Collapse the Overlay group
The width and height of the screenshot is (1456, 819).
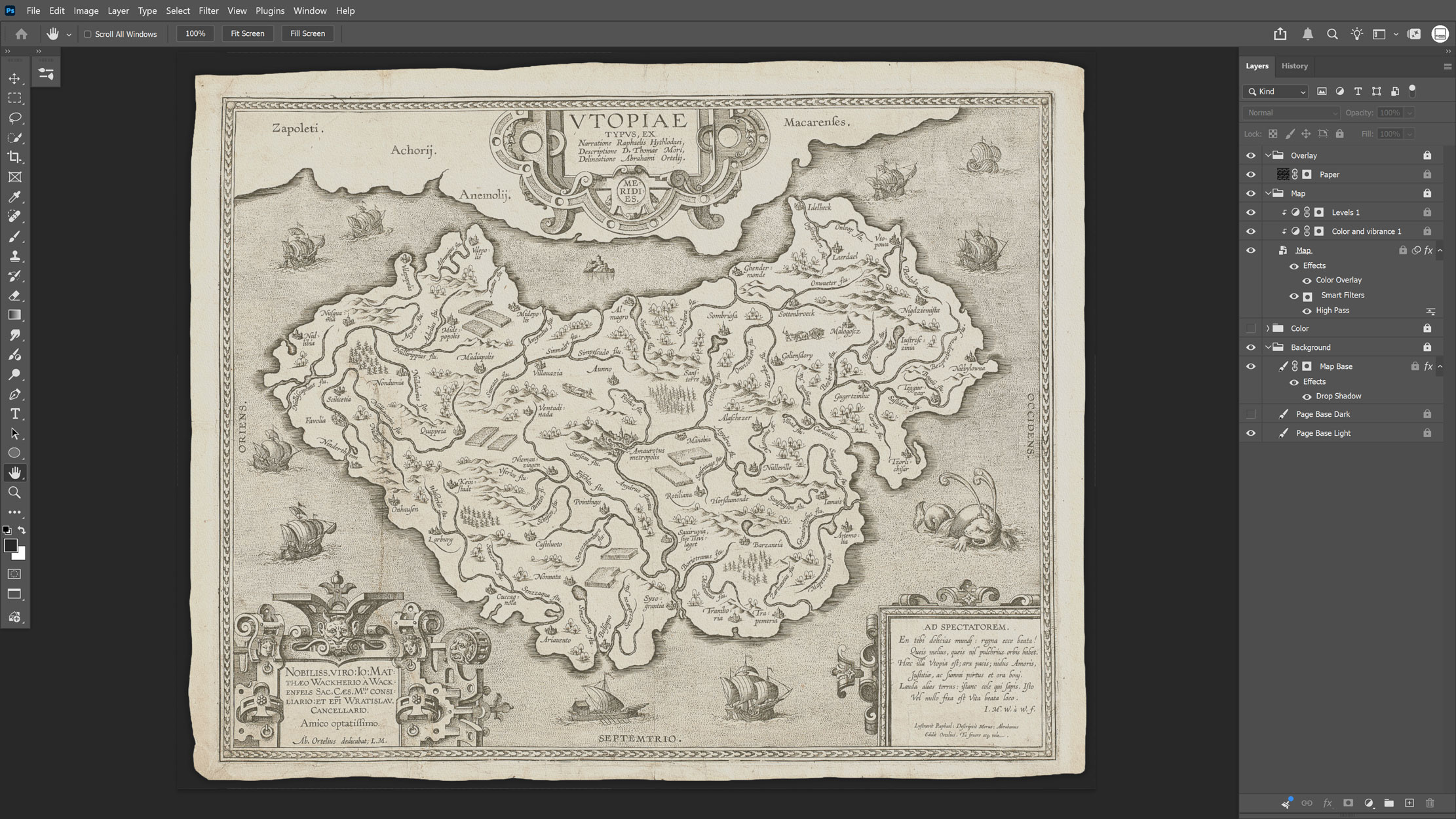1268,156
